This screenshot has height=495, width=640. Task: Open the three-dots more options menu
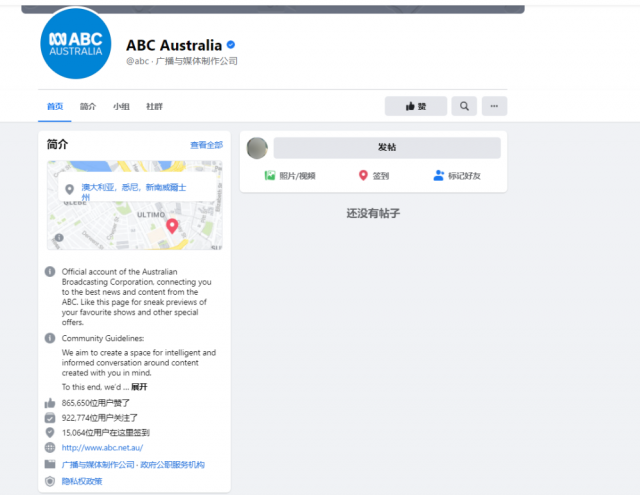pyautogui.click(x=494, y=106)
